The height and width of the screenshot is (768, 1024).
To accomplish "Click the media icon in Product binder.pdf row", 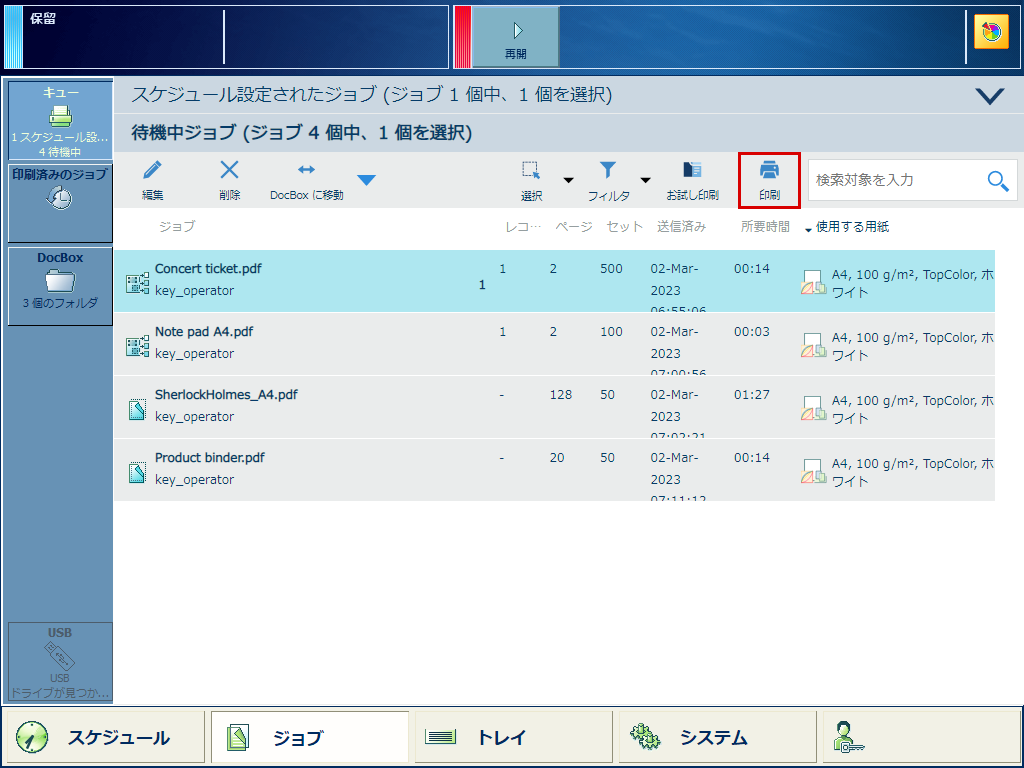I will pos(813,472).
